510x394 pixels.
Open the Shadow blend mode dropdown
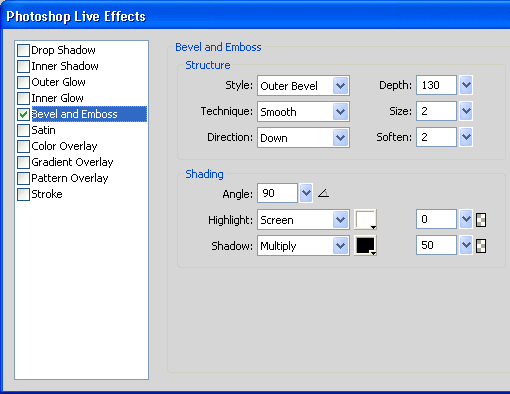(x=303, y=246)
